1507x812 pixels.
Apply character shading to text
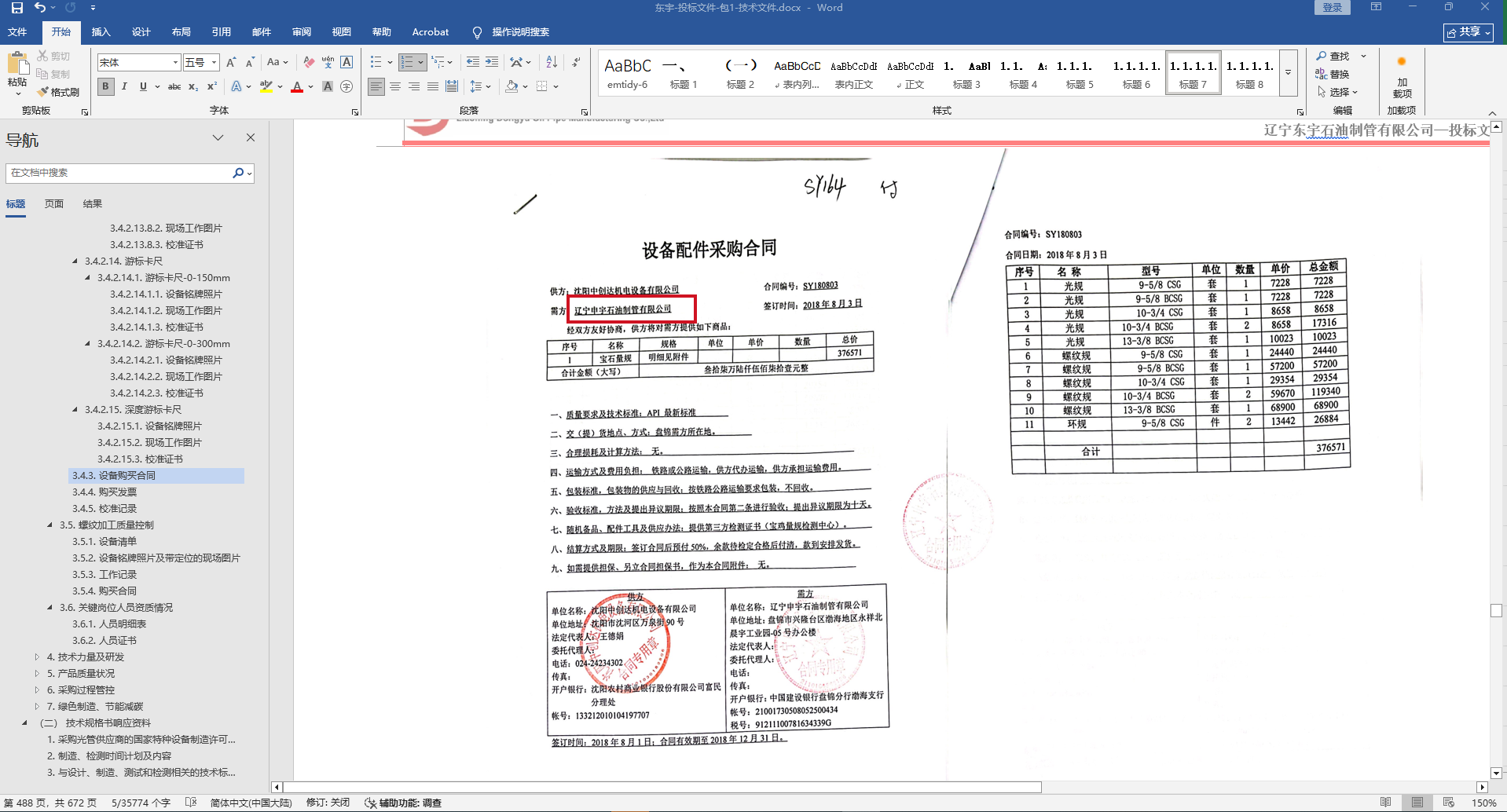coord(328,86)
